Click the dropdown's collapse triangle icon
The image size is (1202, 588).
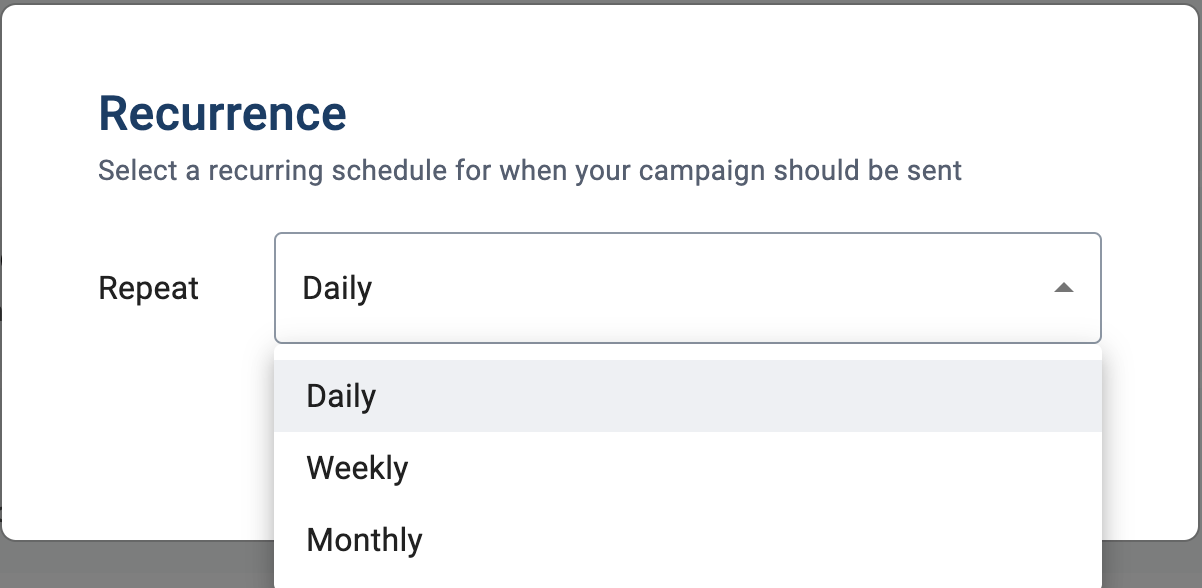1063,288
